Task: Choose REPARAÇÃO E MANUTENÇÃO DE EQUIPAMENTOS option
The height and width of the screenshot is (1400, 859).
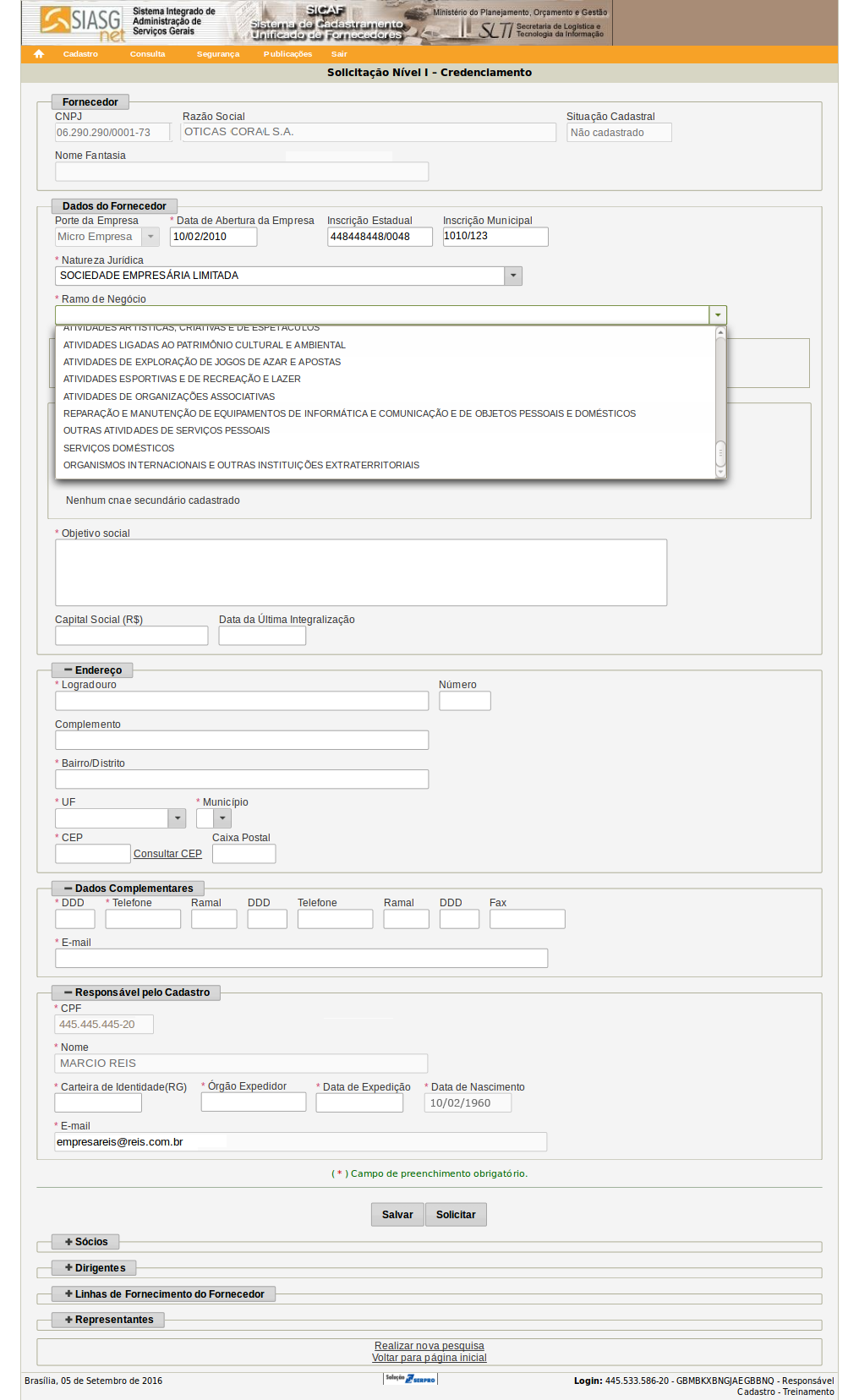Action: [x=349, y=413]
